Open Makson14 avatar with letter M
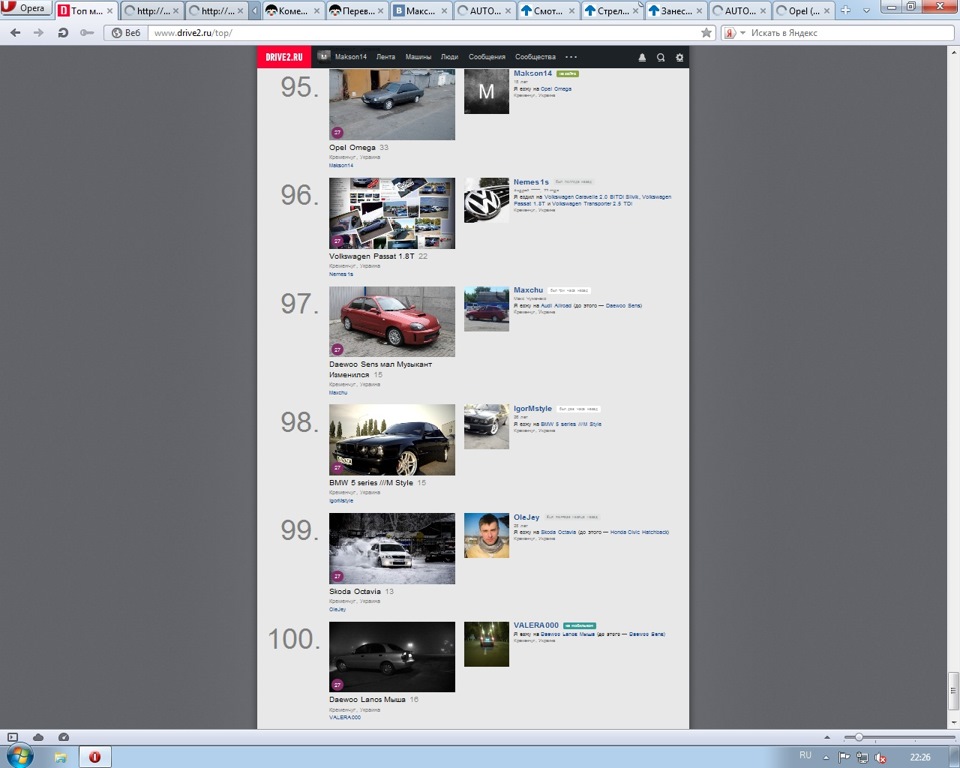The width and height of the screenshot is (960, 768). 486,91
